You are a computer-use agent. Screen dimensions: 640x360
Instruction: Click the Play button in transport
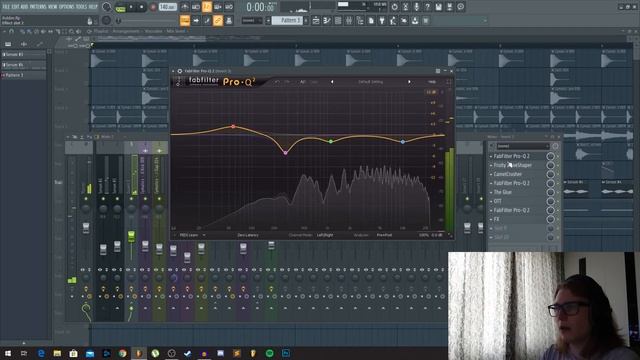(131, 7)
